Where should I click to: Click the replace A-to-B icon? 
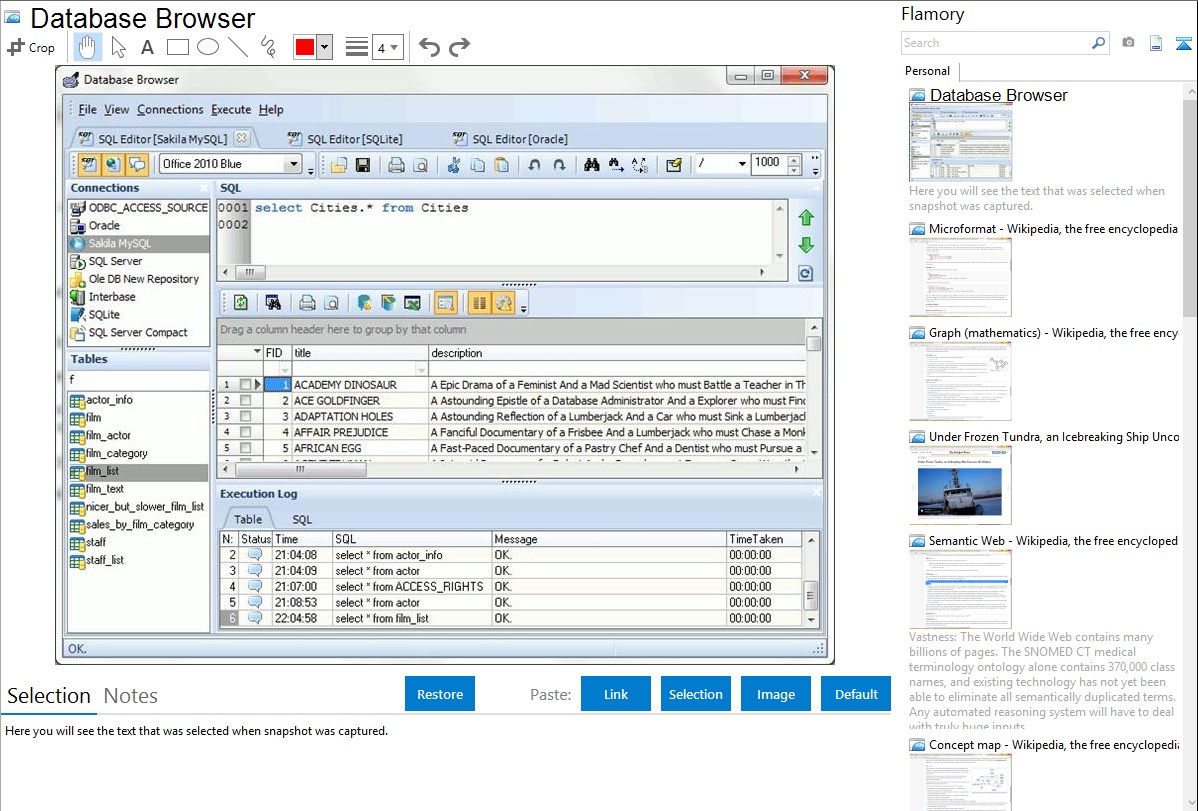click(x=639, y=164)
